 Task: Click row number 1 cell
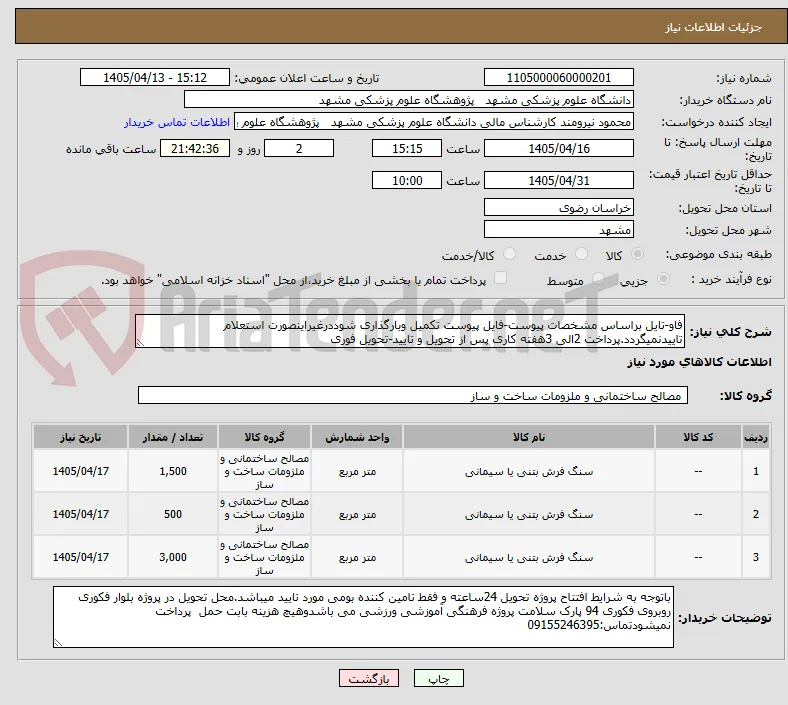pyautogui.click(x=755, y=471)
